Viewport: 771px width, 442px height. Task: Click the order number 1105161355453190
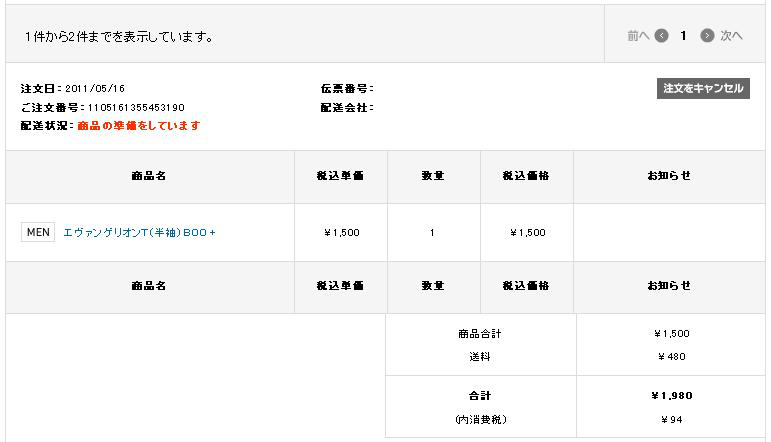pyautogui.click(x=136, y=108)
